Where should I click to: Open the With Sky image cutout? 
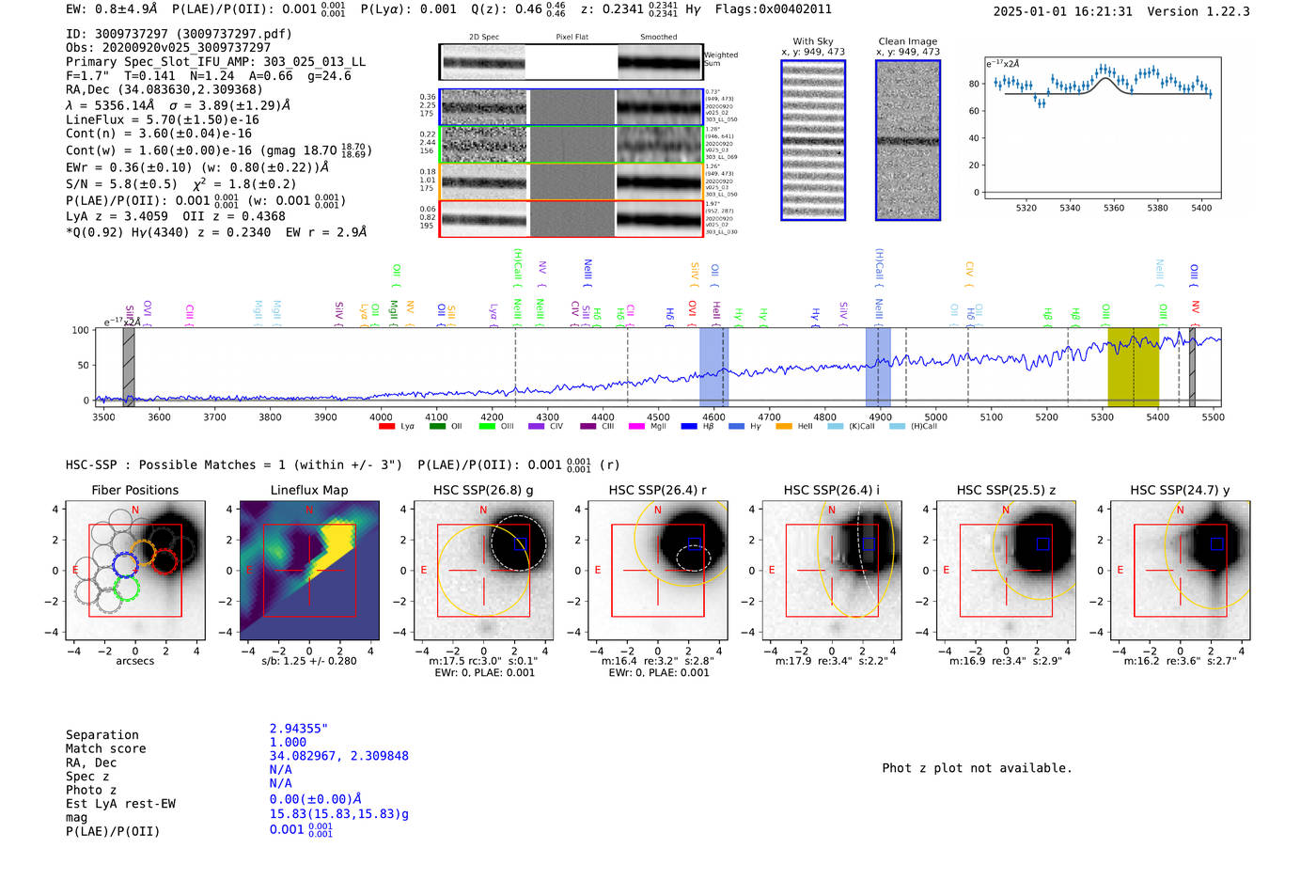(813, 140)
